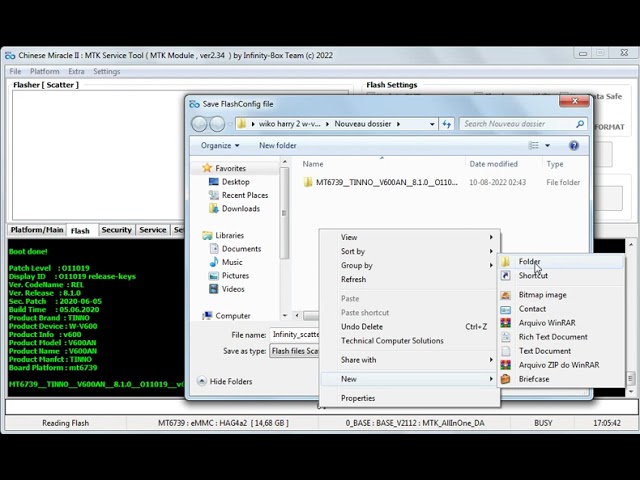Open the address bar history dropdown
The width and height of the screenshot is (640, 480).
point(432,124)
